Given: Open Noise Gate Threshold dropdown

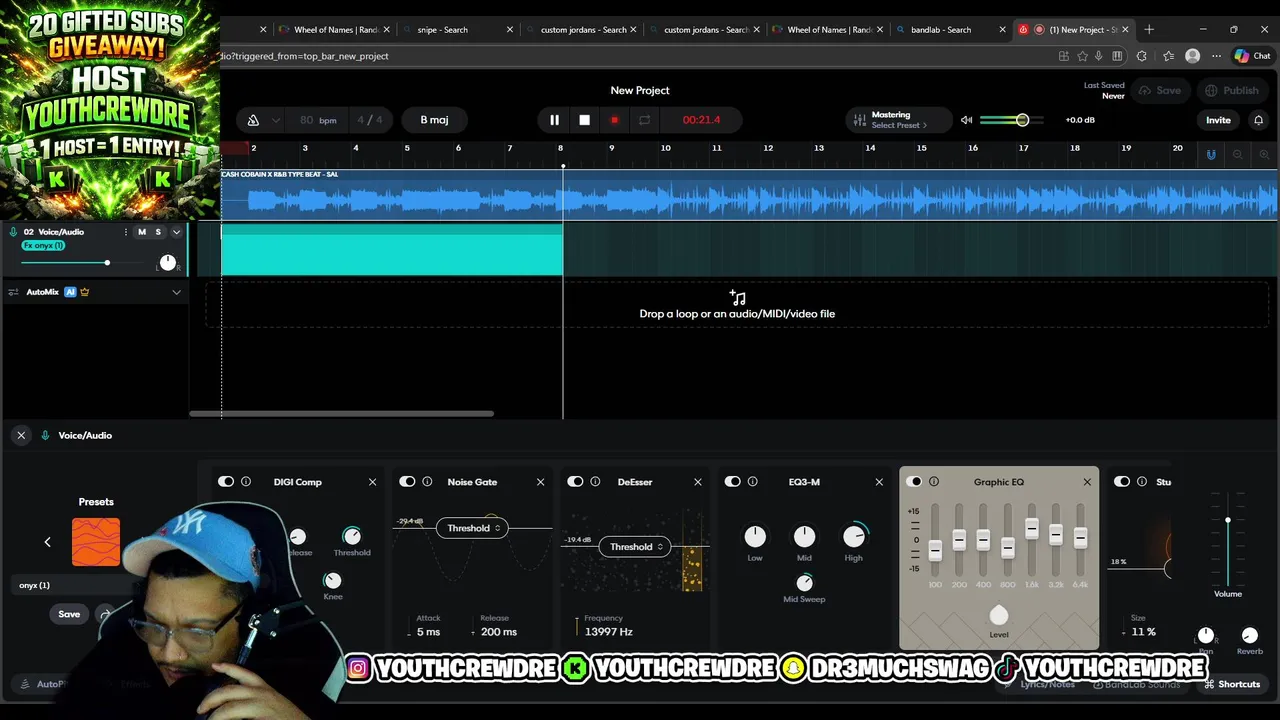Looking at the screenshot, I should point(472,528).
